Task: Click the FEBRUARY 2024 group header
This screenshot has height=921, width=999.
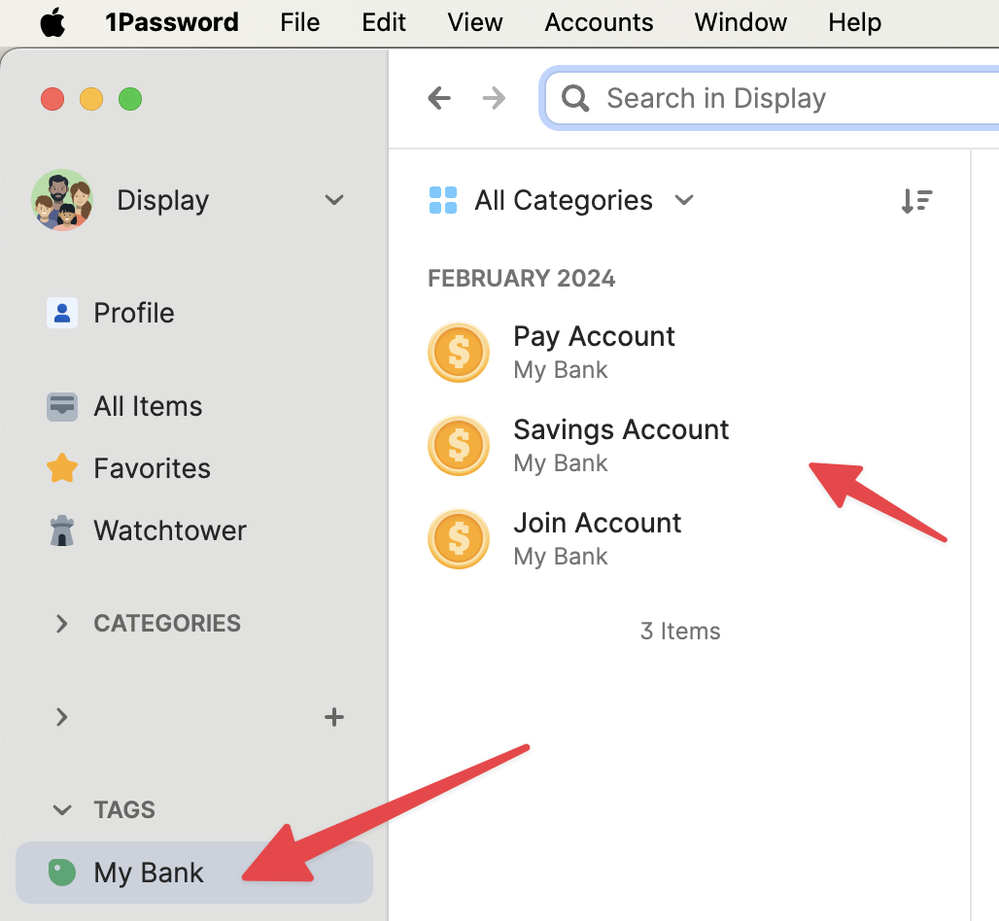Action: (x=521, y=278)
